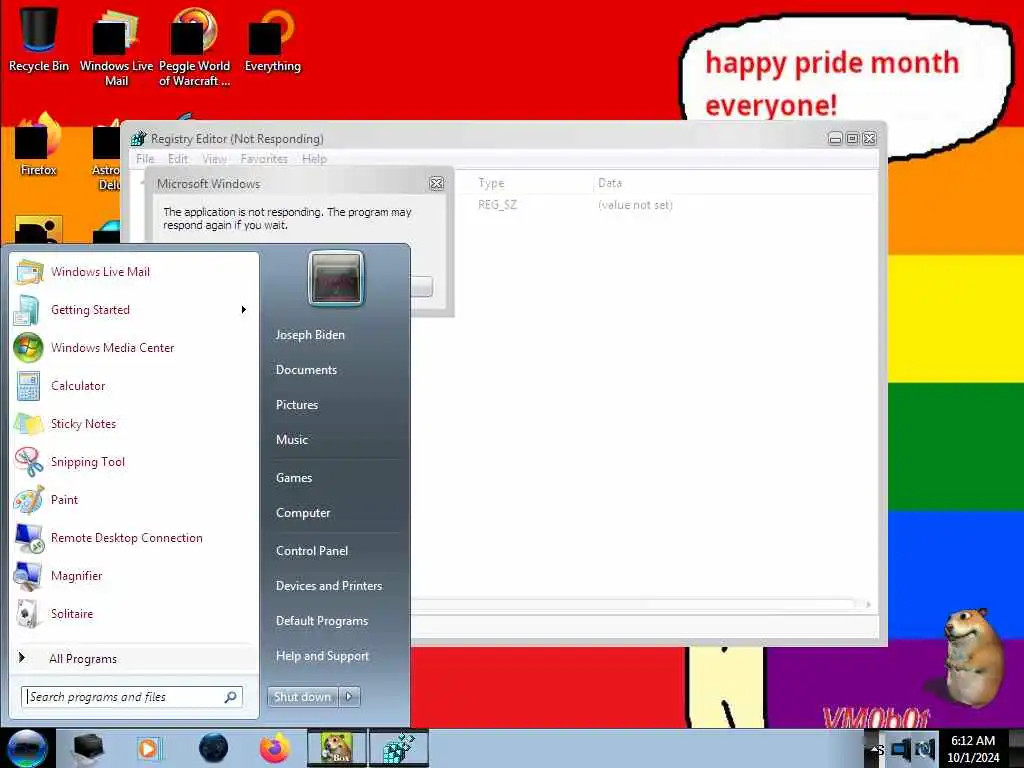Viewport: 1024px width, 768px height.
Task: Select the REG_SZ value cell
Action: 497,204
